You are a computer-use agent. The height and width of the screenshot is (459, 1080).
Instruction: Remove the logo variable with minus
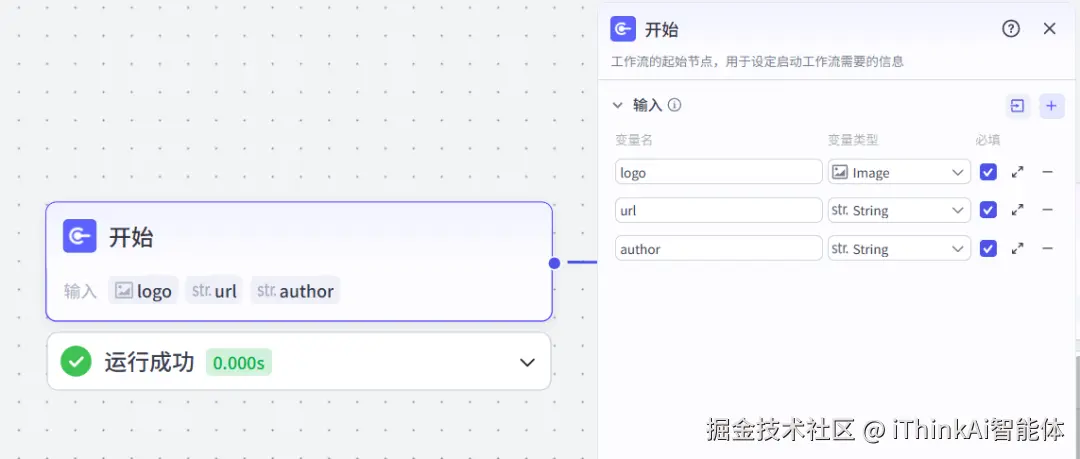pos(1048,172)
